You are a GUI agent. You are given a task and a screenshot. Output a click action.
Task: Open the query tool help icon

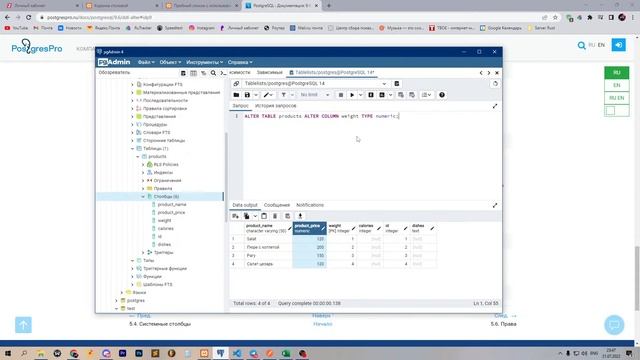[442, 95]
